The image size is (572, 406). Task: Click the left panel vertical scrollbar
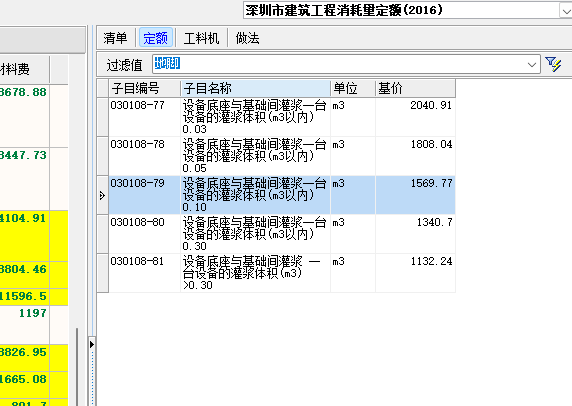point(77,367)
